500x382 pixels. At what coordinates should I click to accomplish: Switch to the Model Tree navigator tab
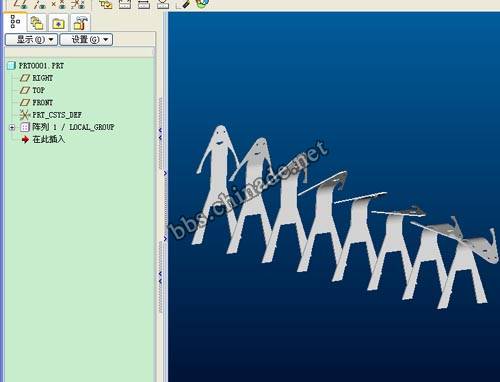[x=15, y=22]
